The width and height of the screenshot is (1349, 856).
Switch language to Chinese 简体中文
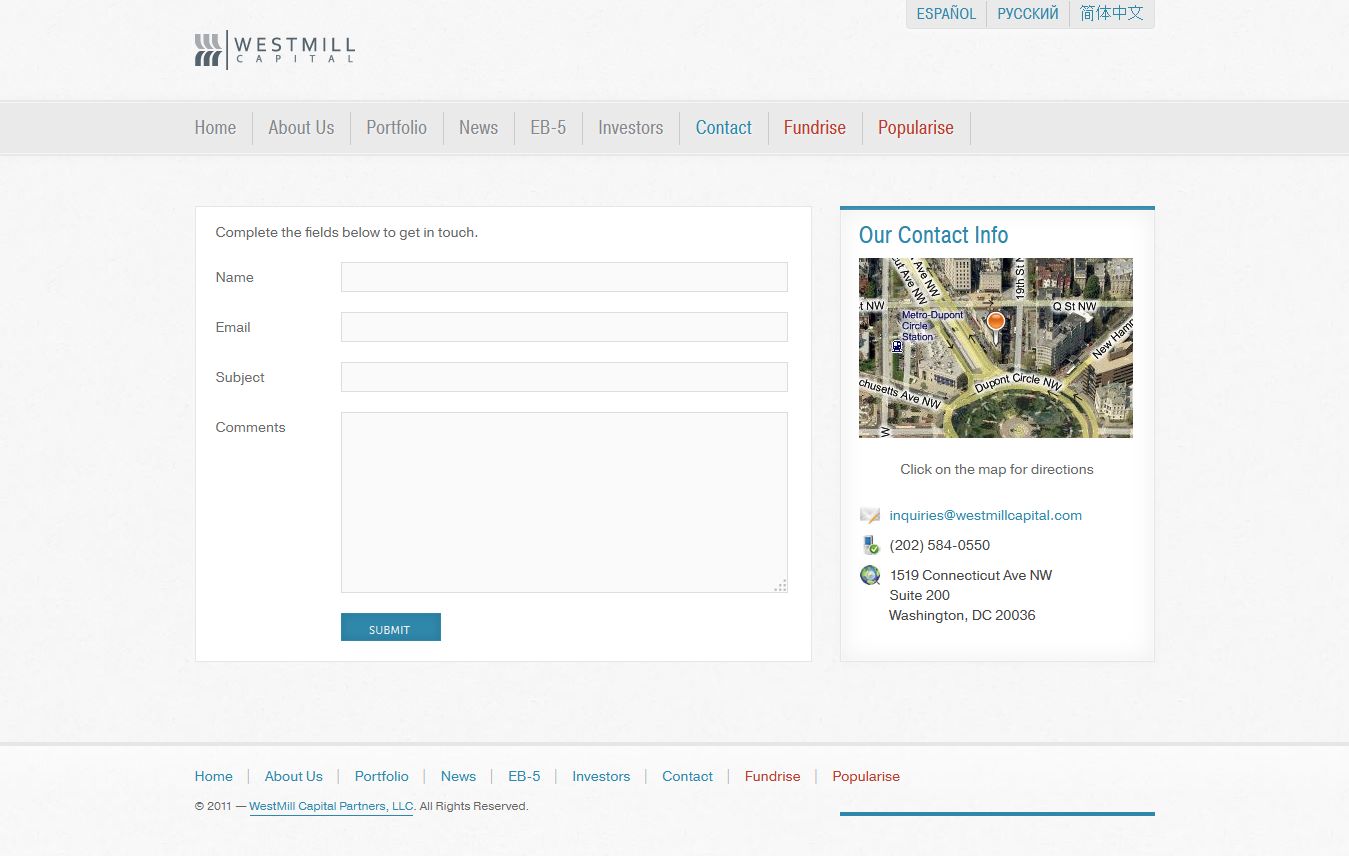point(1111,14)
